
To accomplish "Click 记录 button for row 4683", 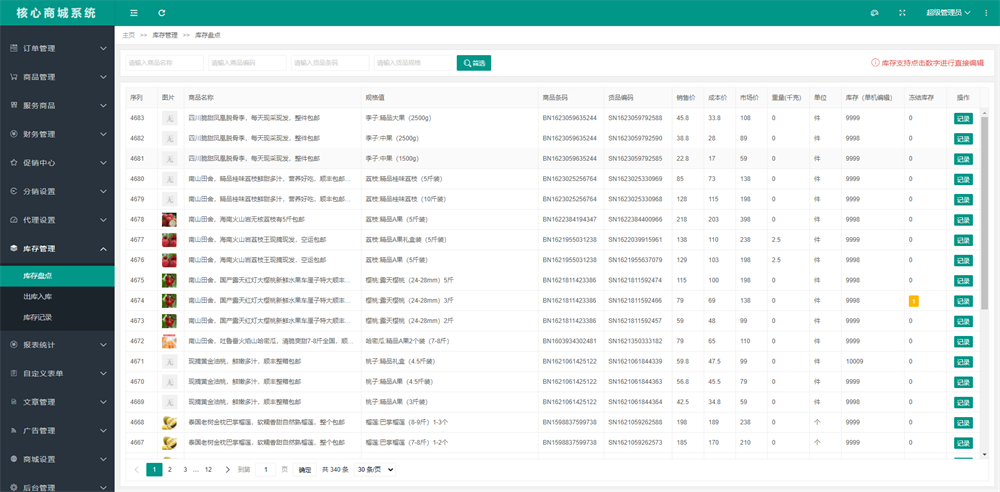I will [962, 118].
